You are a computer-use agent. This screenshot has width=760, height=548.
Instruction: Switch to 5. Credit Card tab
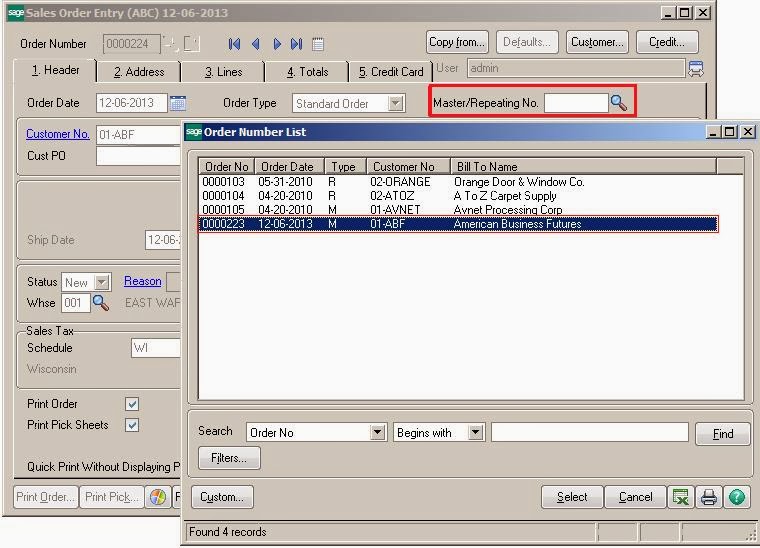click(391, 72)
